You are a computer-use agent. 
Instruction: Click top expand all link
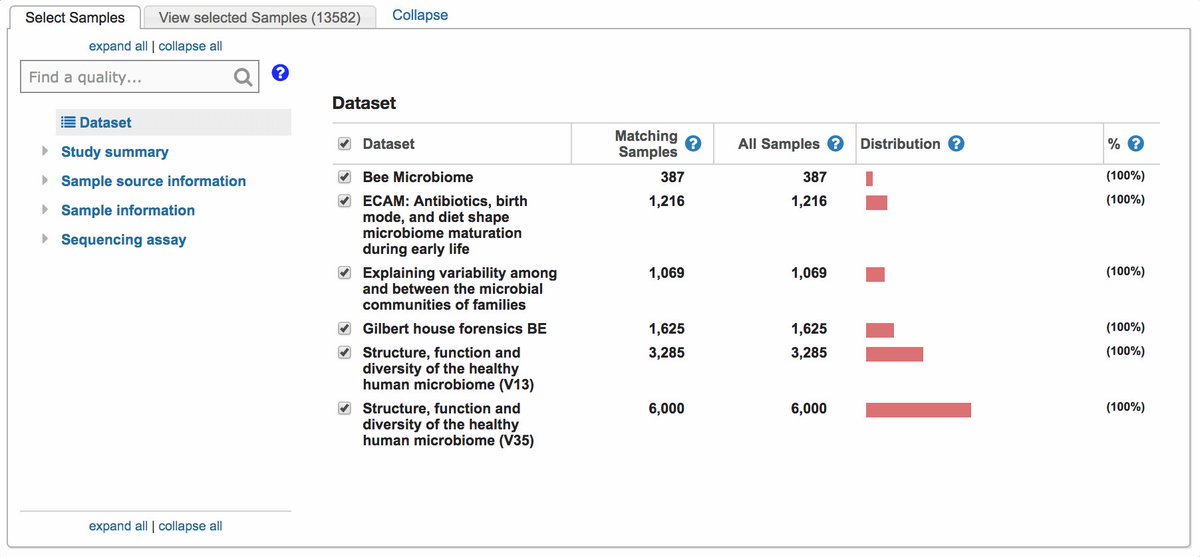[x=118, y=46]
